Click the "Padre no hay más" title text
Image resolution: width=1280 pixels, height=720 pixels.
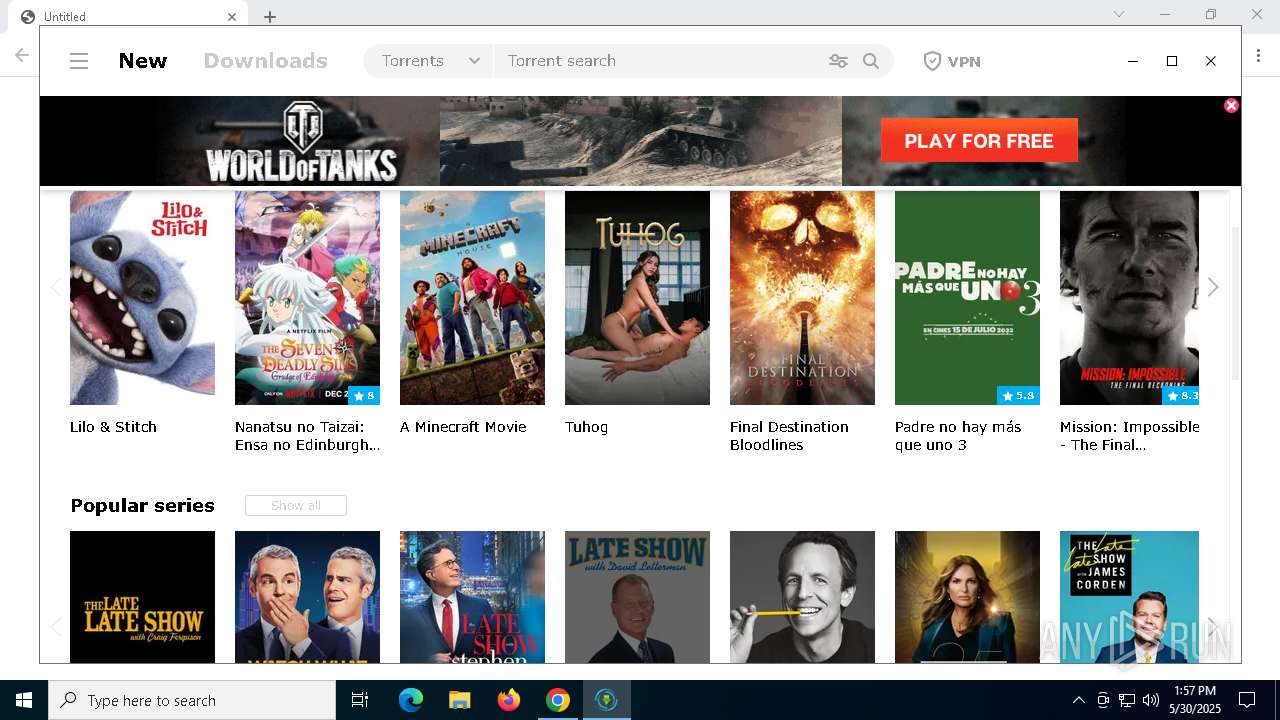(x=958, y=436)
